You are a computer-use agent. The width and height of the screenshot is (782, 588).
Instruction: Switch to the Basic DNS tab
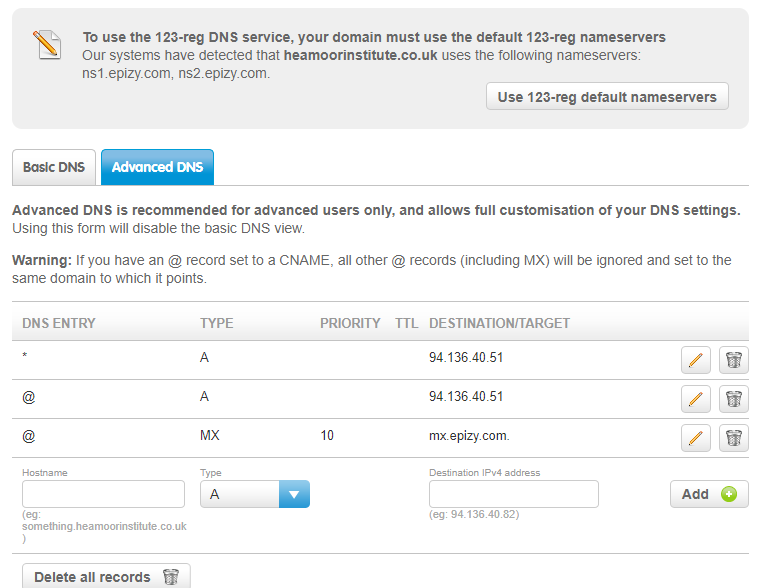[x=54, y=167]
